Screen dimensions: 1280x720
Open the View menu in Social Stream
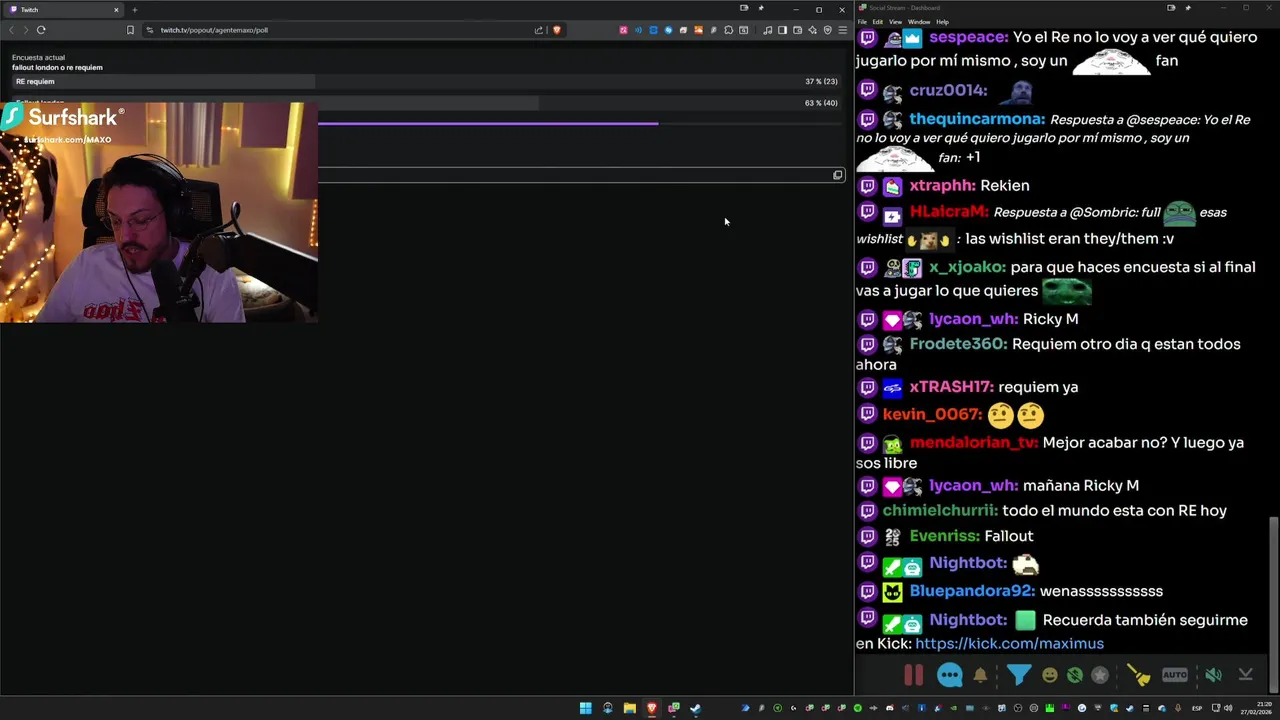tap(896, 21)
